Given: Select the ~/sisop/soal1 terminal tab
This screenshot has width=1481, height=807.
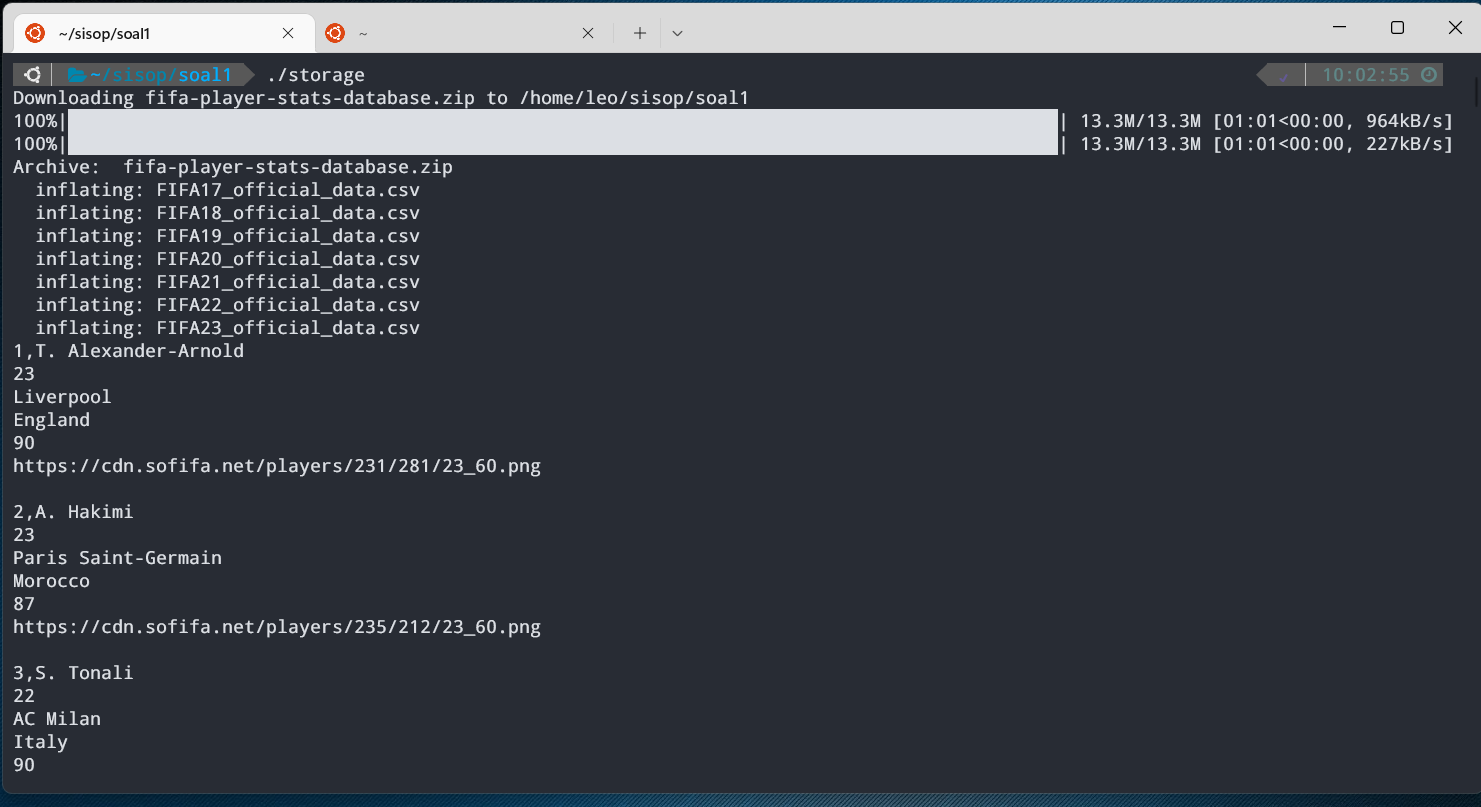Looking at the screenshot, I should click(150, 32).
